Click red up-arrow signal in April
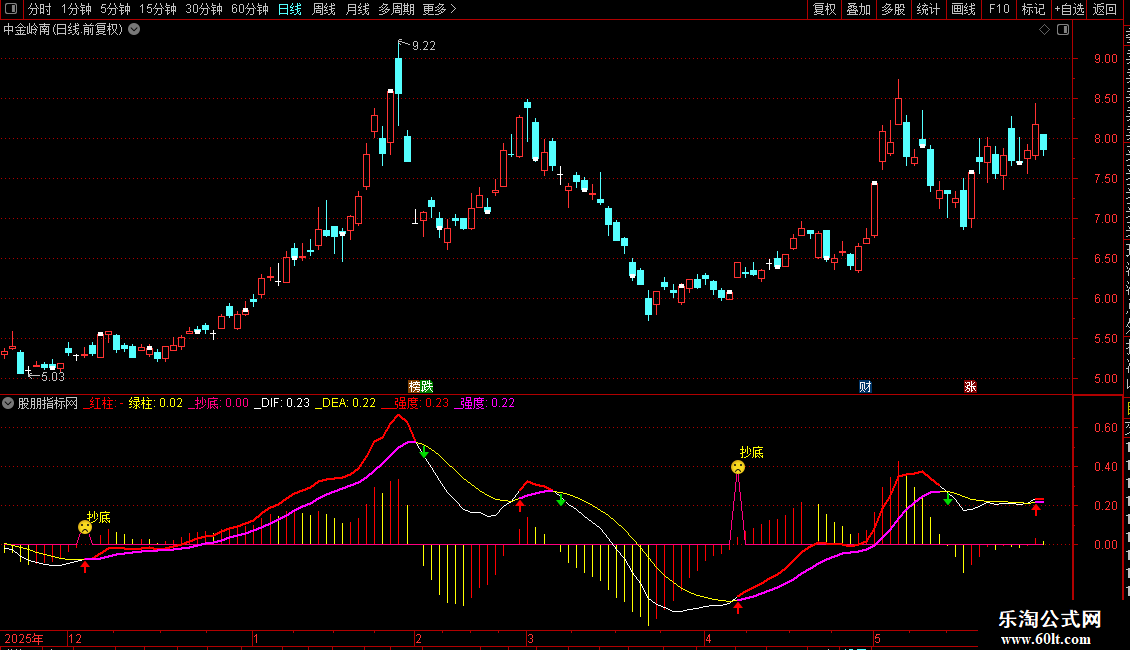This screenshot has width=1130, height=650. pyautogui.click(x=737, y=607)
